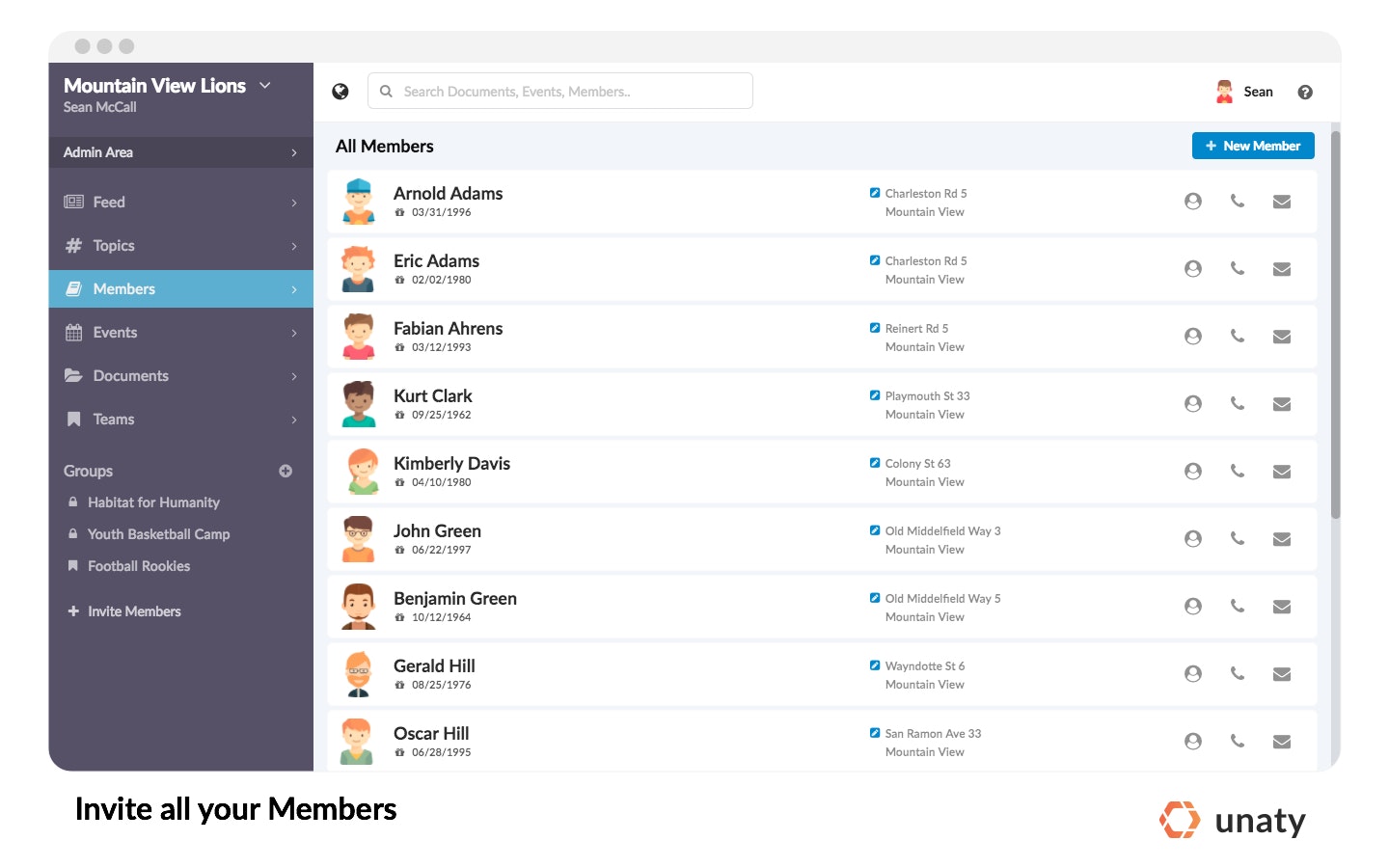The width and height of the screenshot is (1389, 868).
Task: Open the Feed section
Action: [181, 203]
